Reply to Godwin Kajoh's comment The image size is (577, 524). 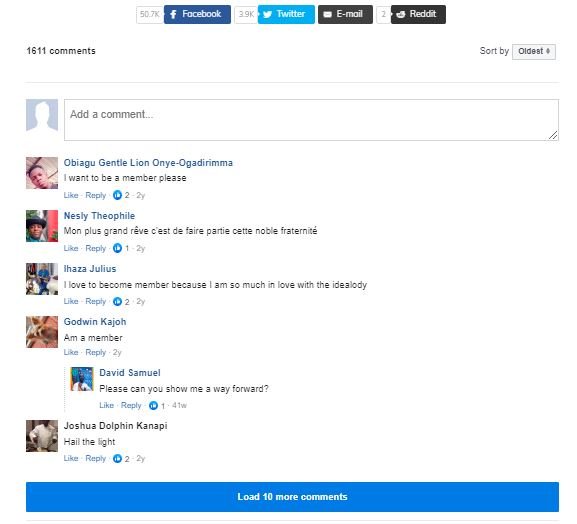(96, 353)
